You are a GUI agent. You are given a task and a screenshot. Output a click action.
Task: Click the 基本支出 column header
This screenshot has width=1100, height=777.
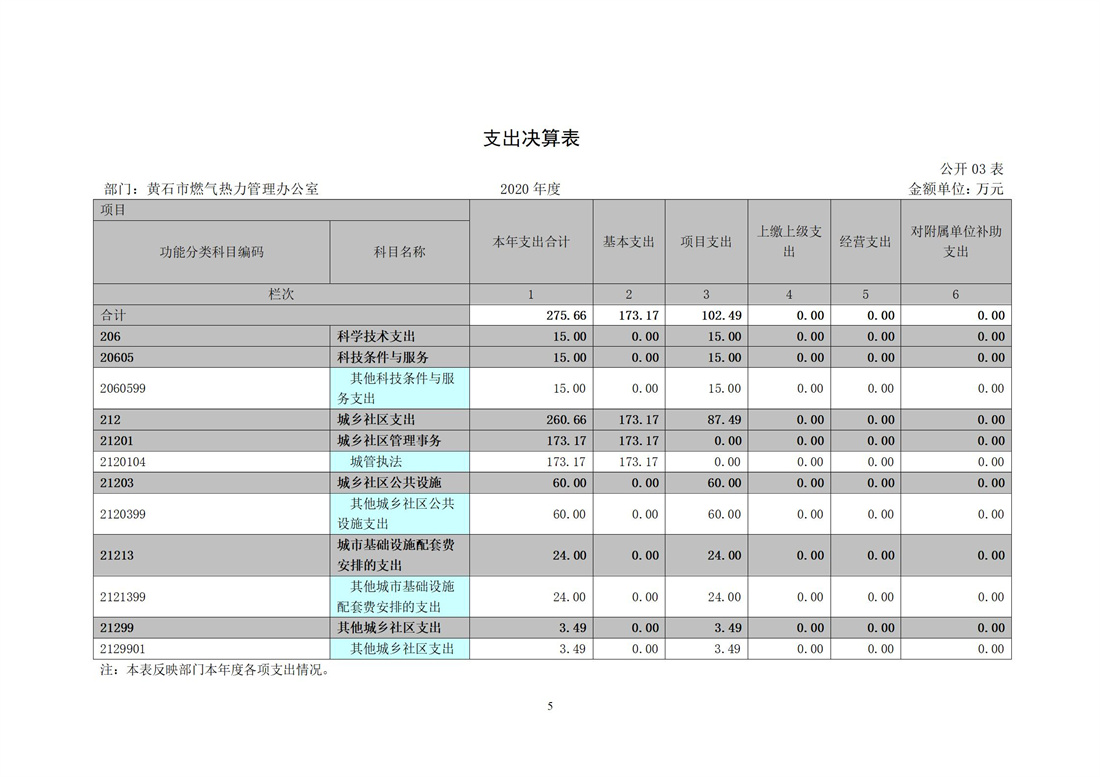coord(629,242)
